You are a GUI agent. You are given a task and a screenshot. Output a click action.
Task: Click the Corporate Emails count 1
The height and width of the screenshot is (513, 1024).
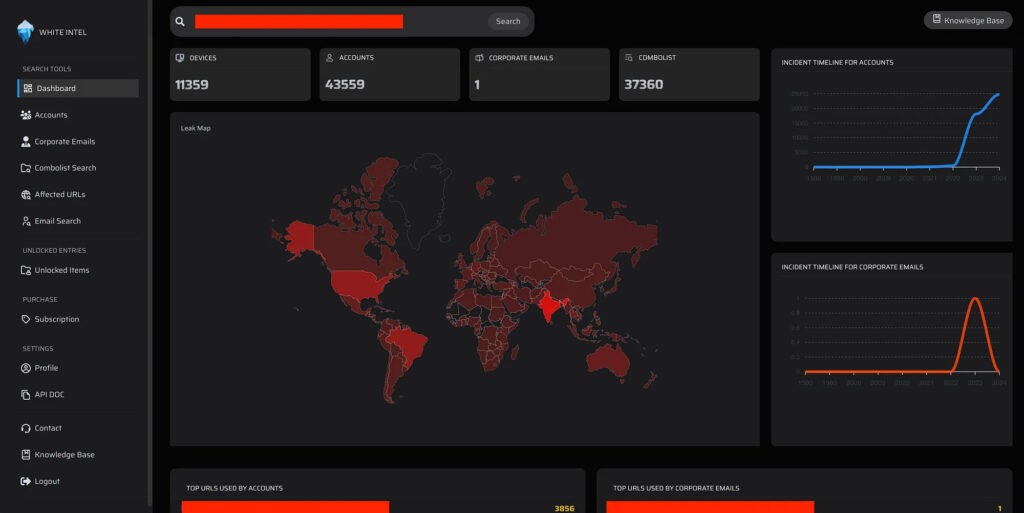click(x=477, y=85)
